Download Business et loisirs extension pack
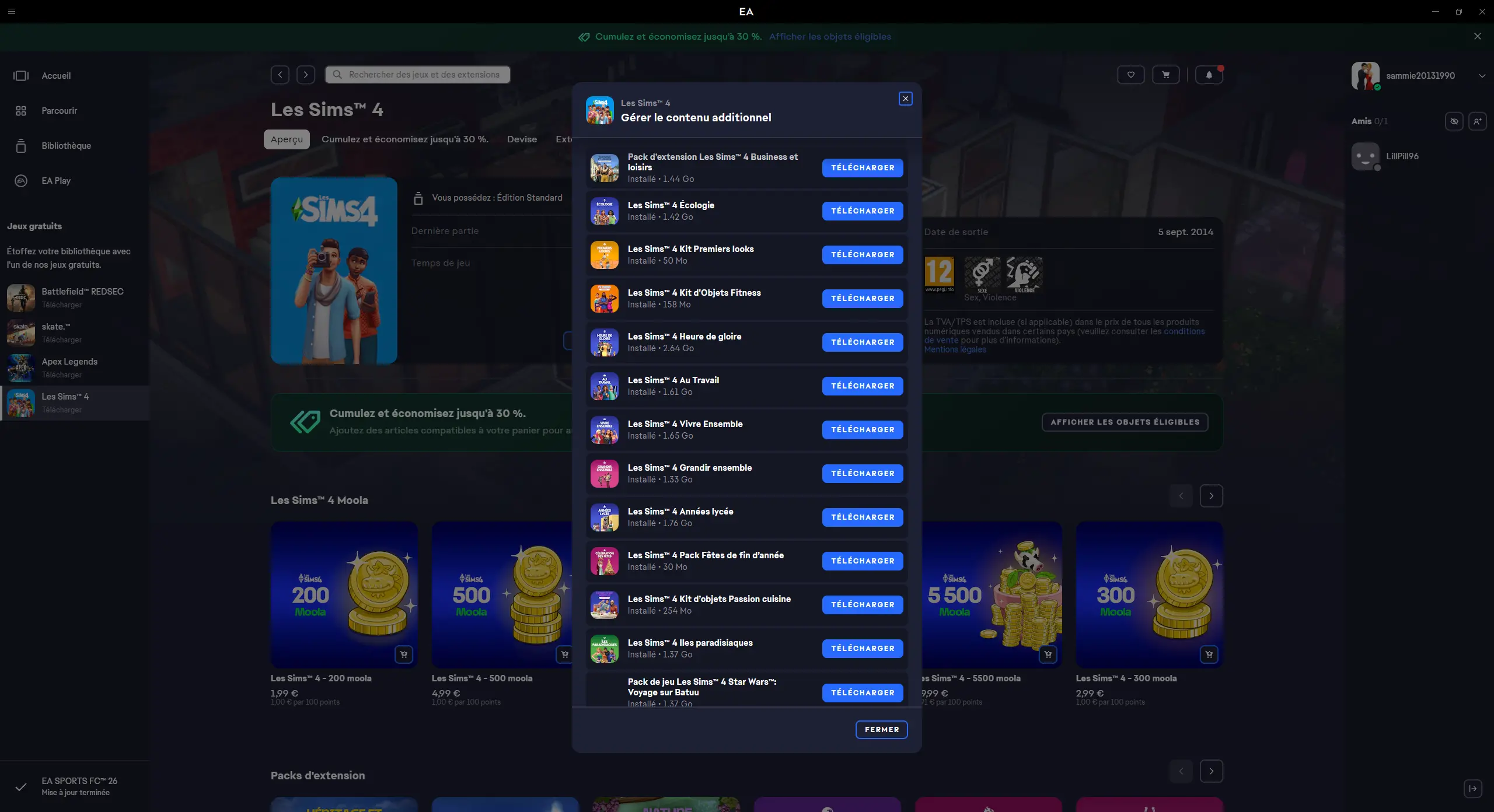The image size is (1494, 812). 863,168
